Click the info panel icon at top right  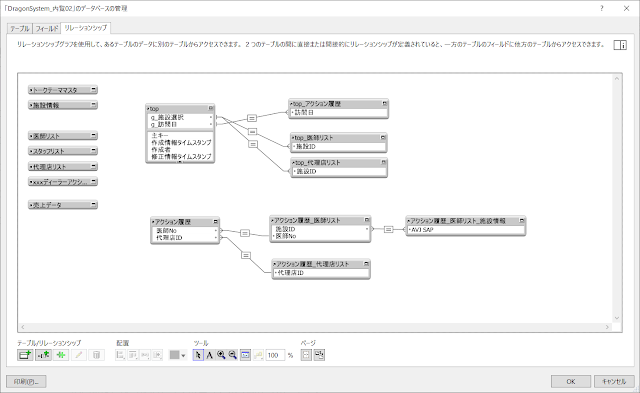[x=620, y=45]
